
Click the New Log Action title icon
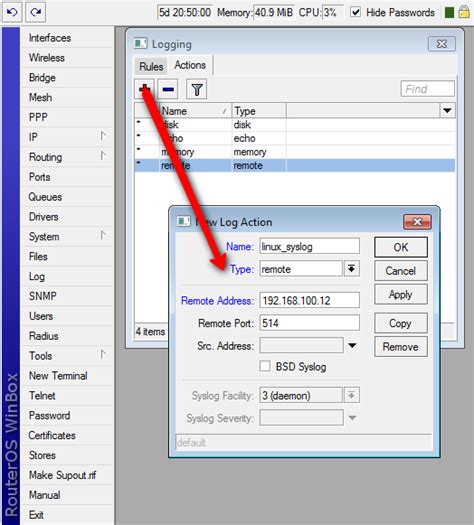184,221
